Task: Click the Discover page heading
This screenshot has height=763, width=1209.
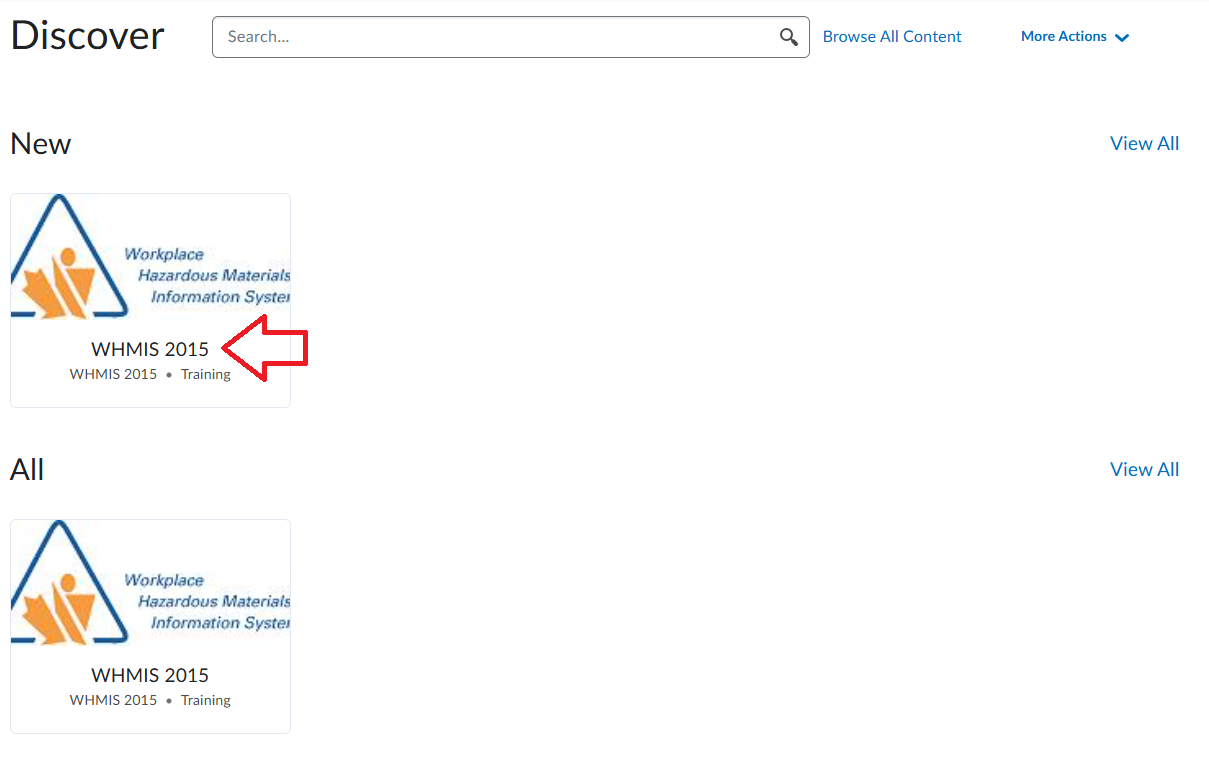Action: point(87,35)
